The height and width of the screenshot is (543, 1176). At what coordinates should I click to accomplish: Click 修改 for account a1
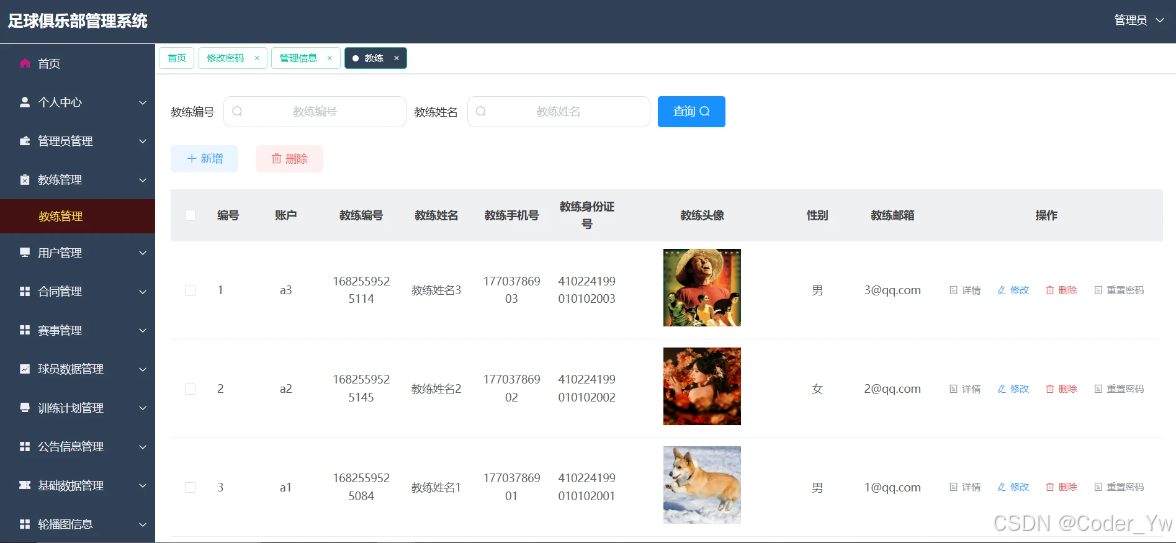tap(1013, 488)
